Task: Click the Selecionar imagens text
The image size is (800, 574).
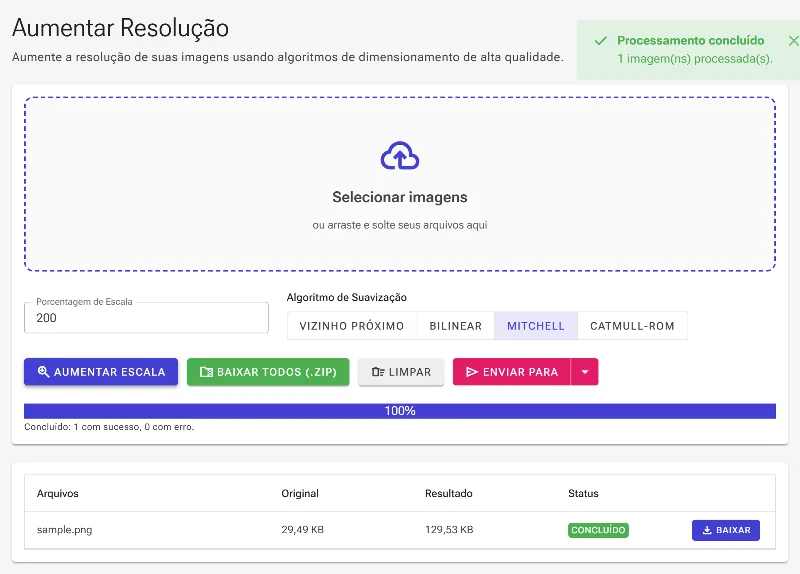Action: (400, 197)
